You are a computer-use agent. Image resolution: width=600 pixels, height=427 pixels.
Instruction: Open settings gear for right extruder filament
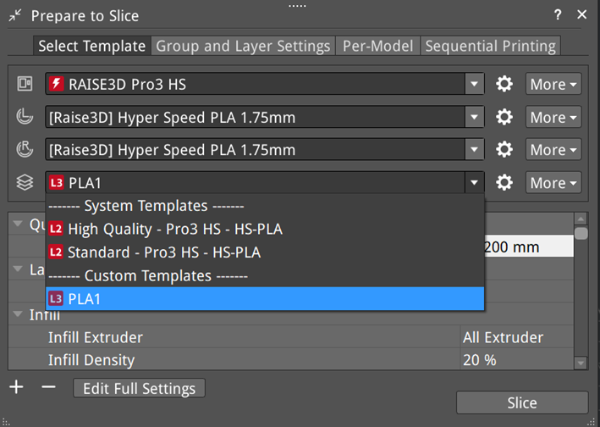pyautogui.click(x=505, y=150)
